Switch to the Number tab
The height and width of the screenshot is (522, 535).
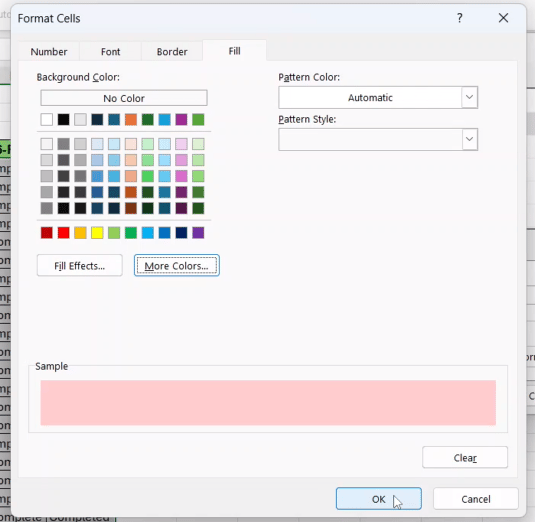click(49, 52)
